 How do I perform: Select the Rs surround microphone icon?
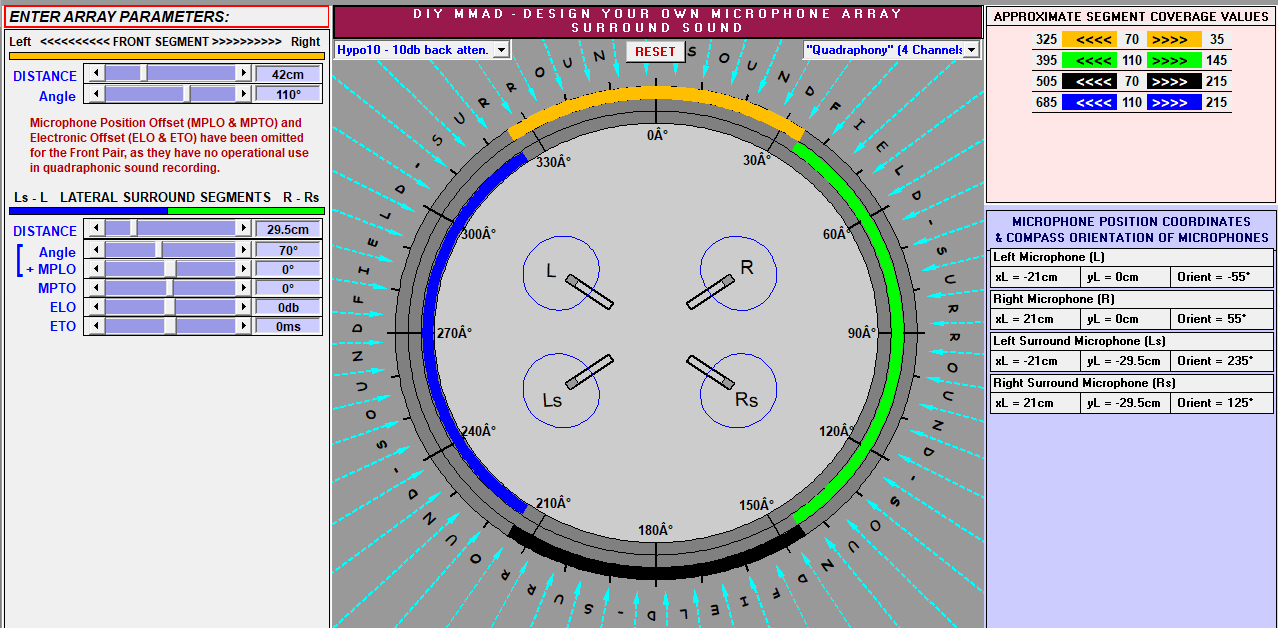pyautogui.click(x=711, y=371)
